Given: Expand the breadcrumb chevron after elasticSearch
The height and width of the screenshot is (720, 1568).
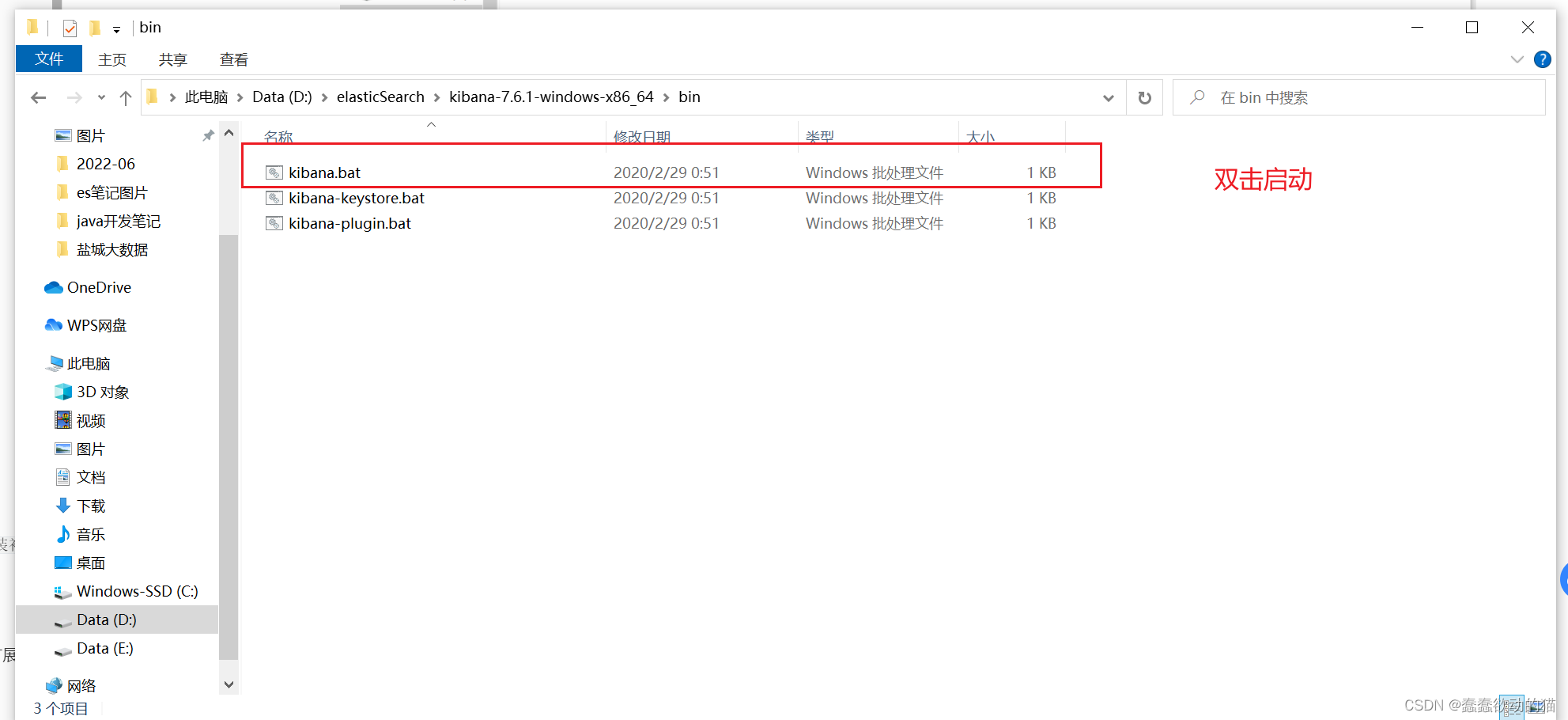Looking at the screenshot, I should (436, 97).
